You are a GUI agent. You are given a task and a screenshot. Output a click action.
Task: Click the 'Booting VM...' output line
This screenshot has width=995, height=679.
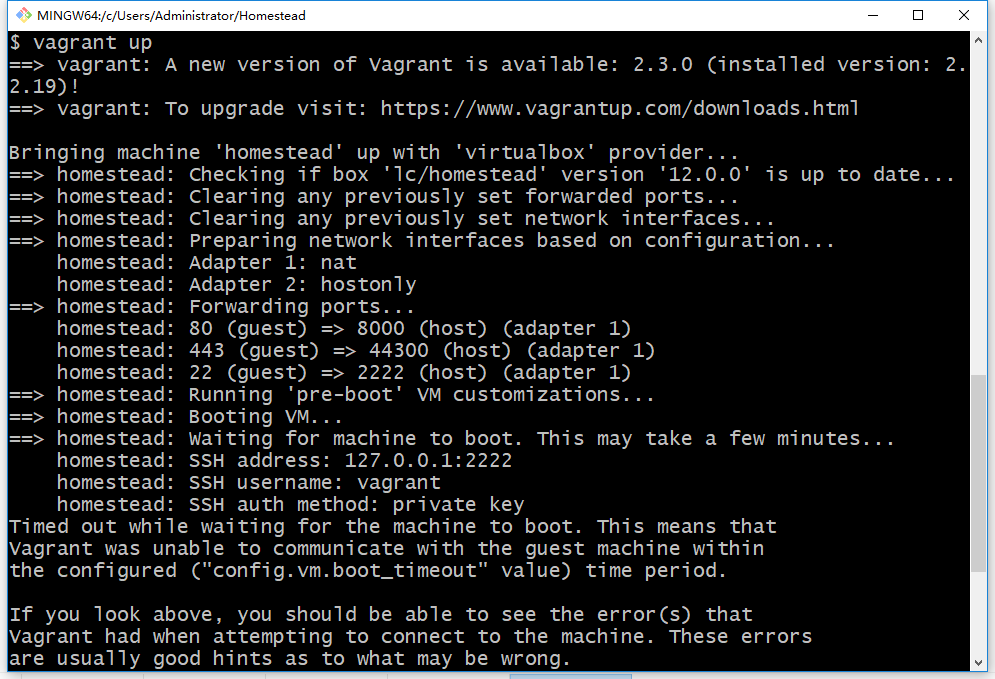point(265,416)
